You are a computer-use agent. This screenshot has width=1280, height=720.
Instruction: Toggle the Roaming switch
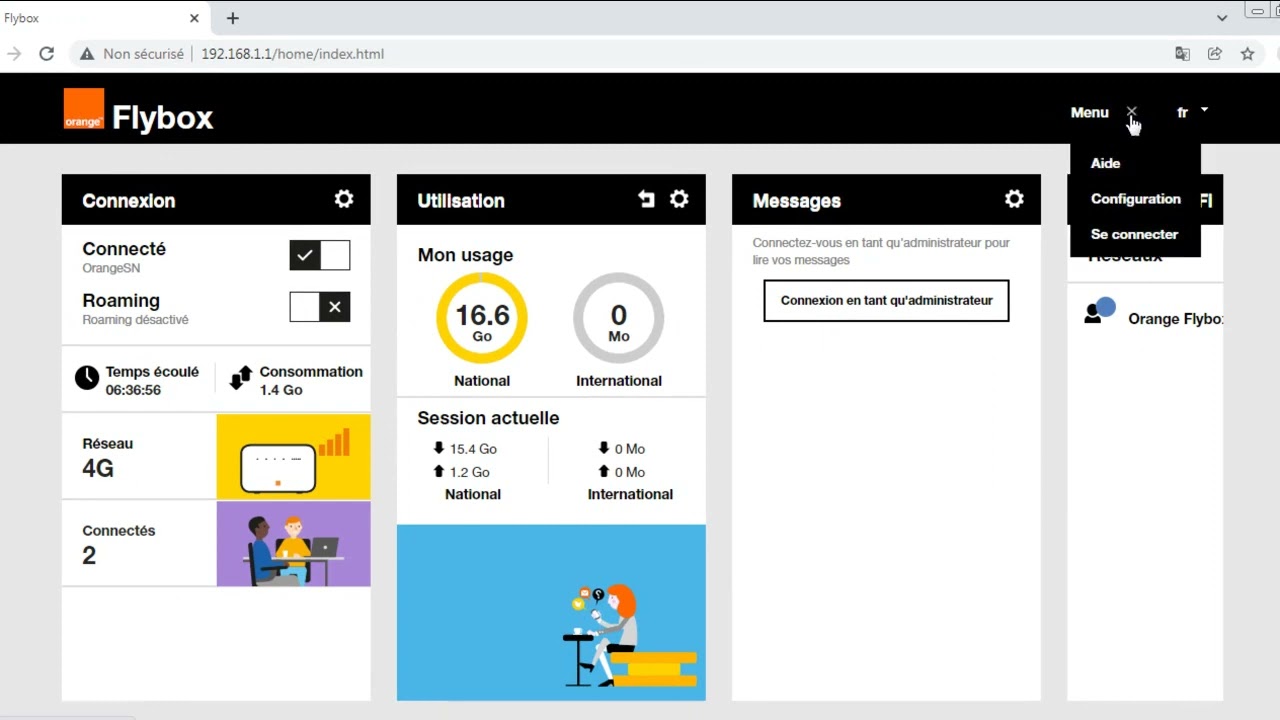[x=320, y=307]
